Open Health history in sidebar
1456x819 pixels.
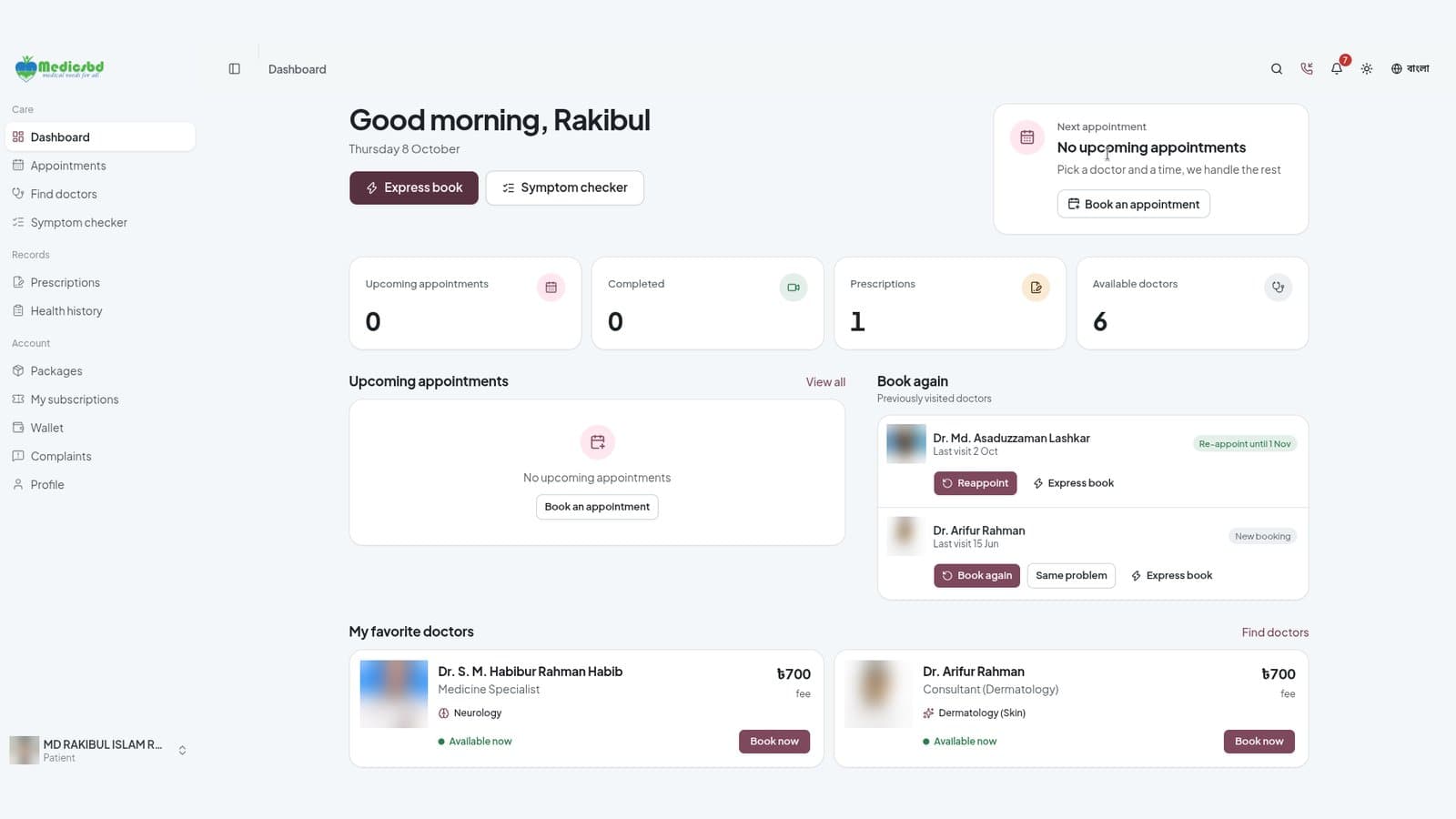coord(100,311)
